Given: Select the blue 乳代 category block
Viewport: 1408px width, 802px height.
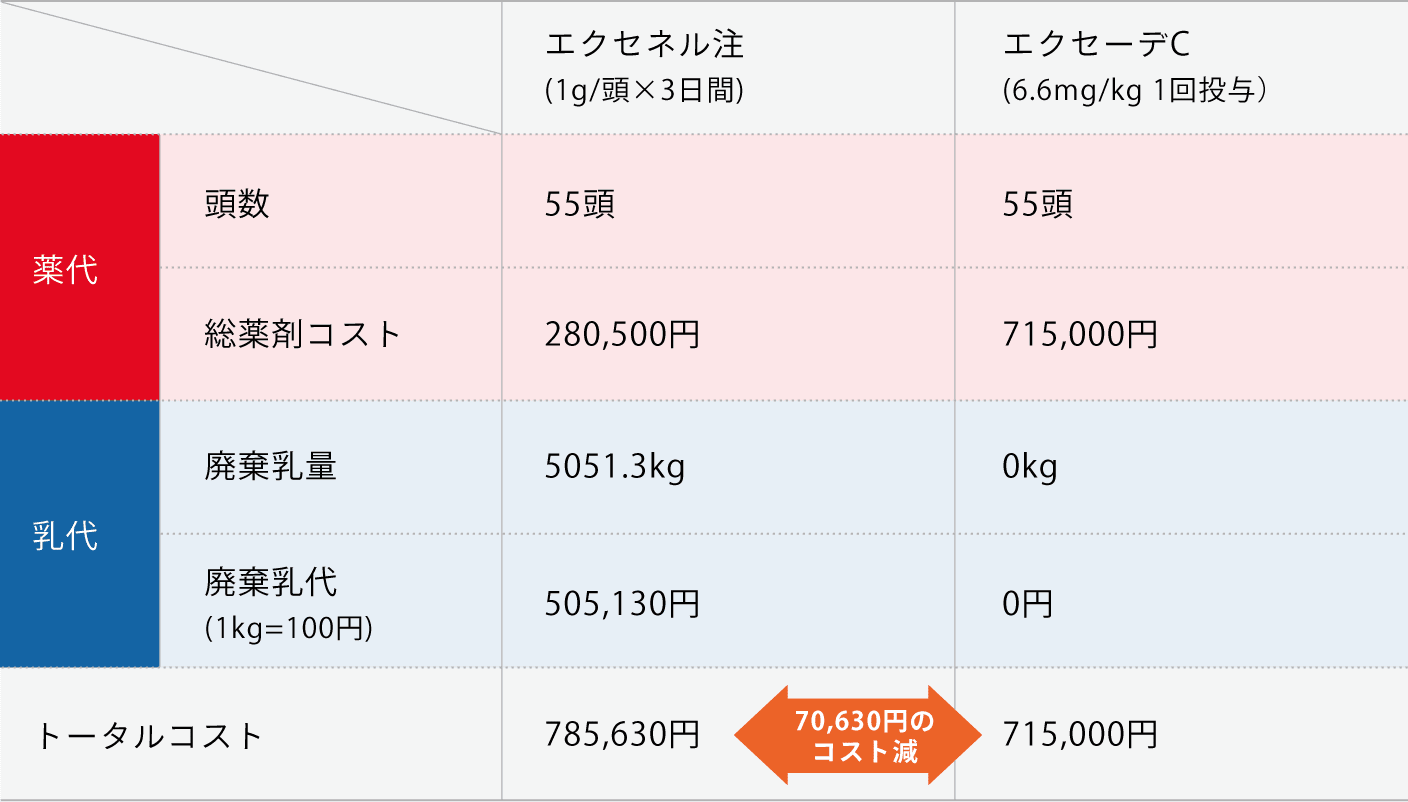Looking at the screenshot, I should tap(80, 534).
